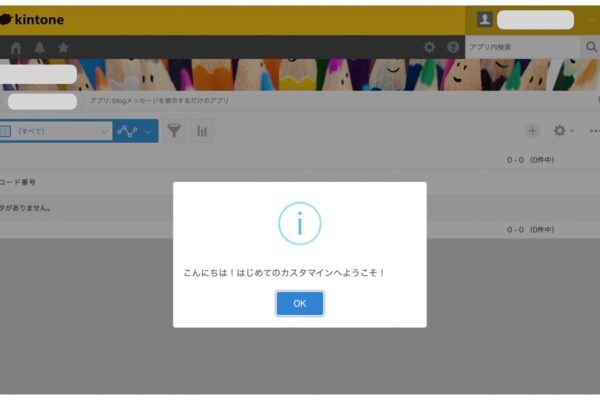Open the filter funnel icon

coord(174,131)
